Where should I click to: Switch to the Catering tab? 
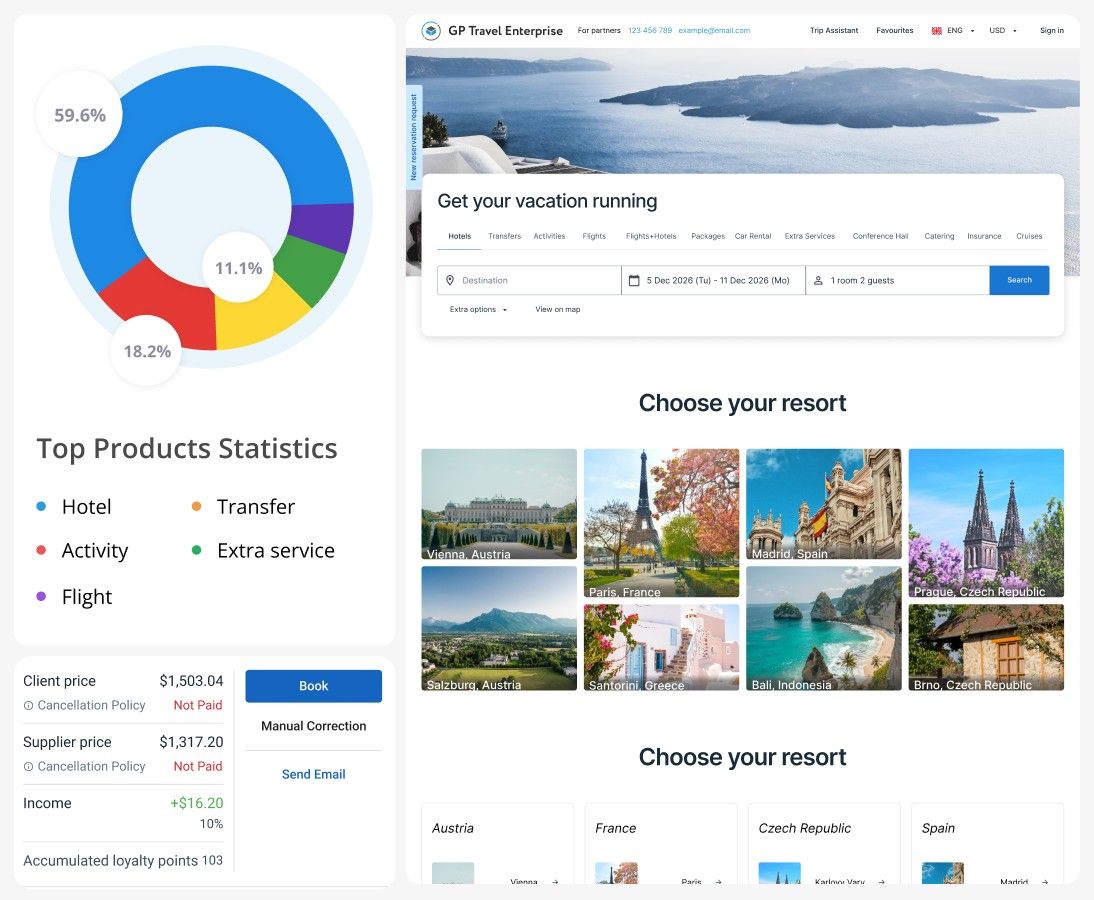pyautogui.click(x=939, y=237)
